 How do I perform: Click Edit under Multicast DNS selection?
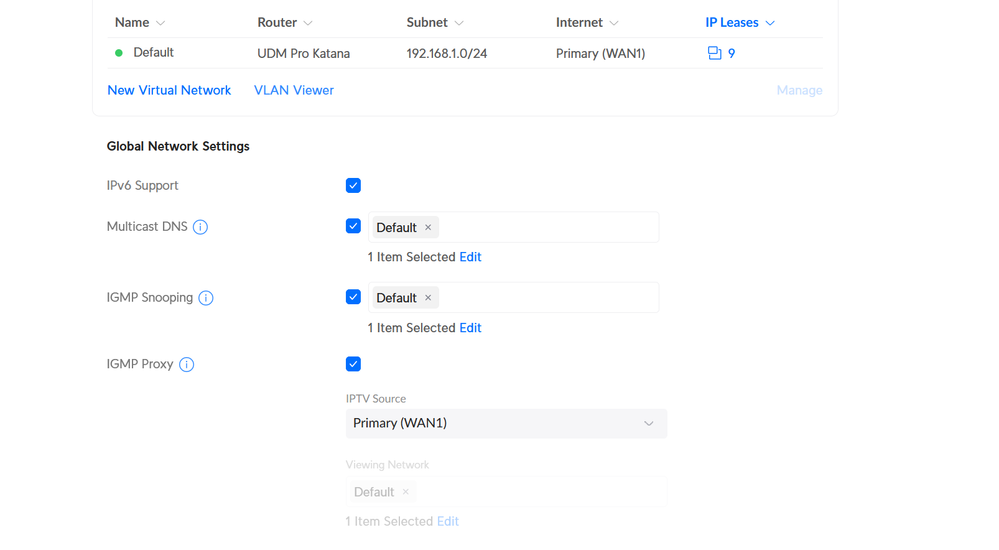tap(470, 257)
